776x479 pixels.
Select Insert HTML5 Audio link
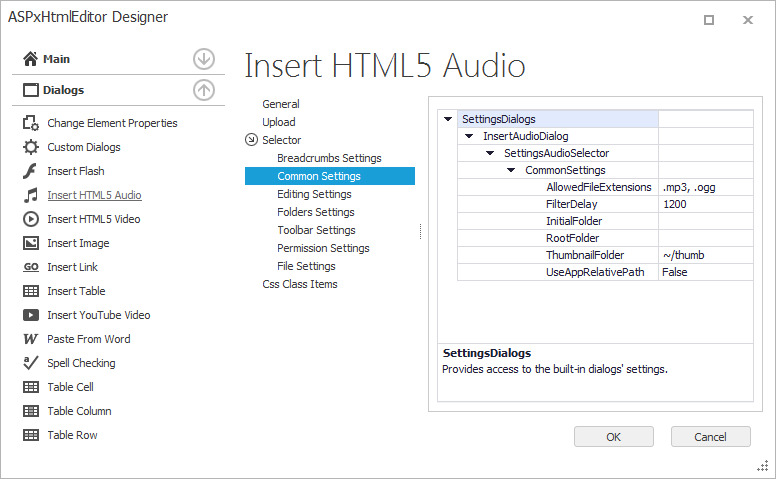[x=94, y=195]
